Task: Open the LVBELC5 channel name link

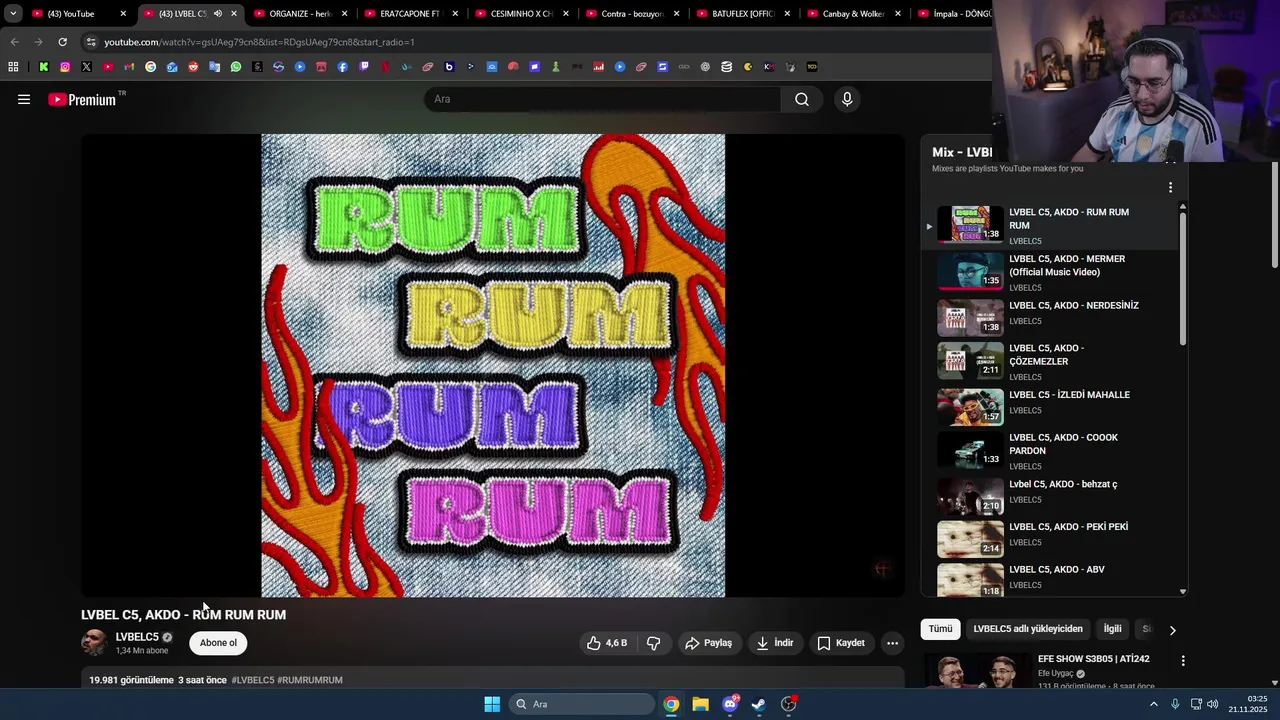Action: click(x=137, y=637)
